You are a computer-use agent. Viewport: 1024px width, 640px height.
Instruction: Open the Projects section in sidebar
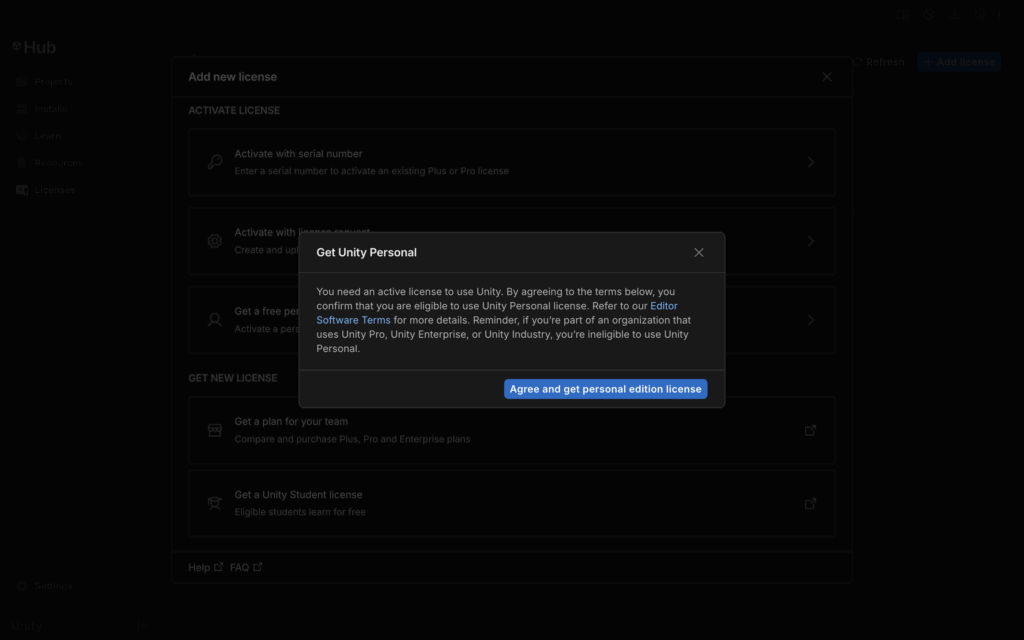coord(52,82)
